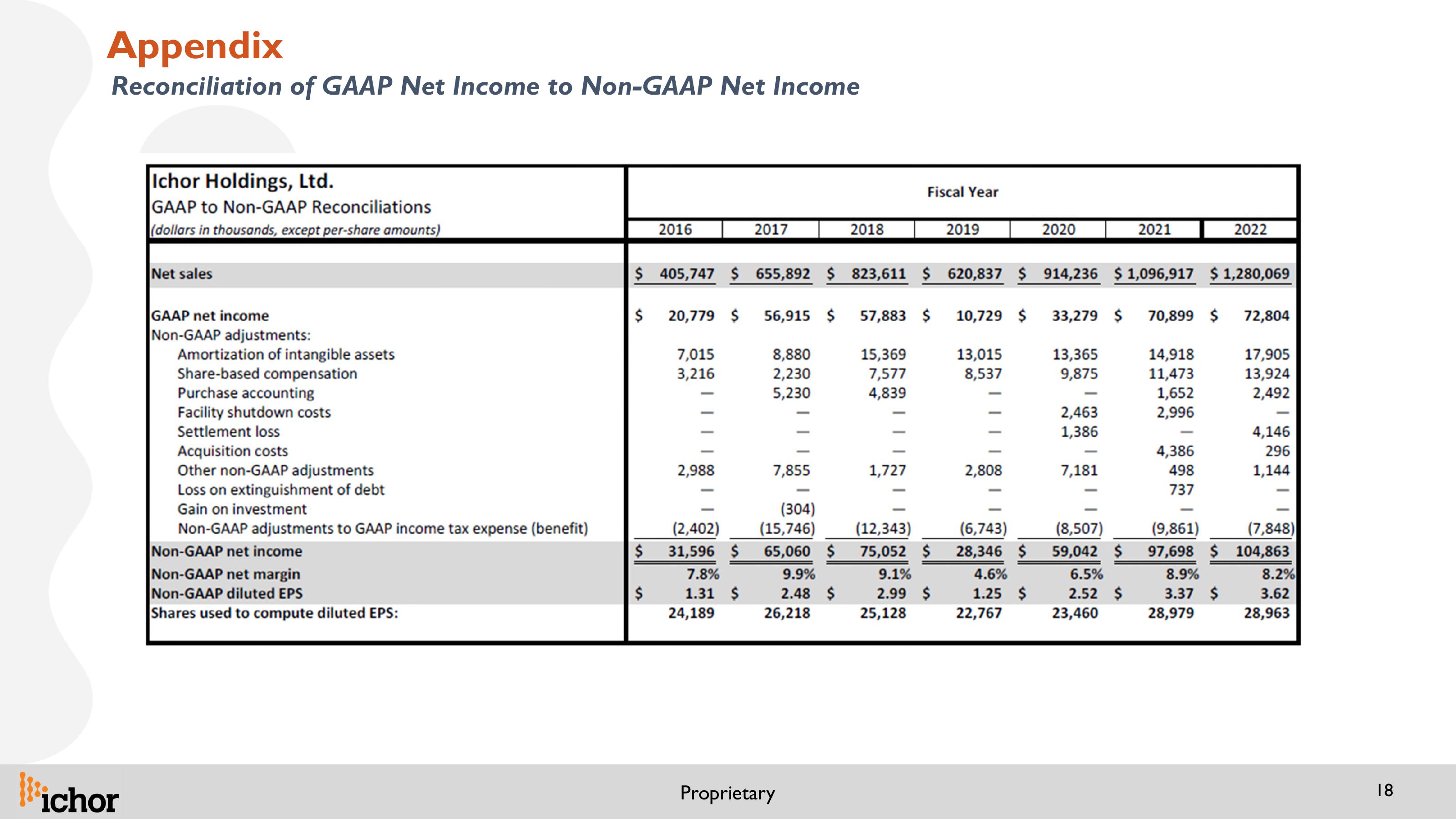Image resolution: width=1456 pixels, height=819 pixels.
Task: Click the Gain on investment label
Action: (242, 509)
